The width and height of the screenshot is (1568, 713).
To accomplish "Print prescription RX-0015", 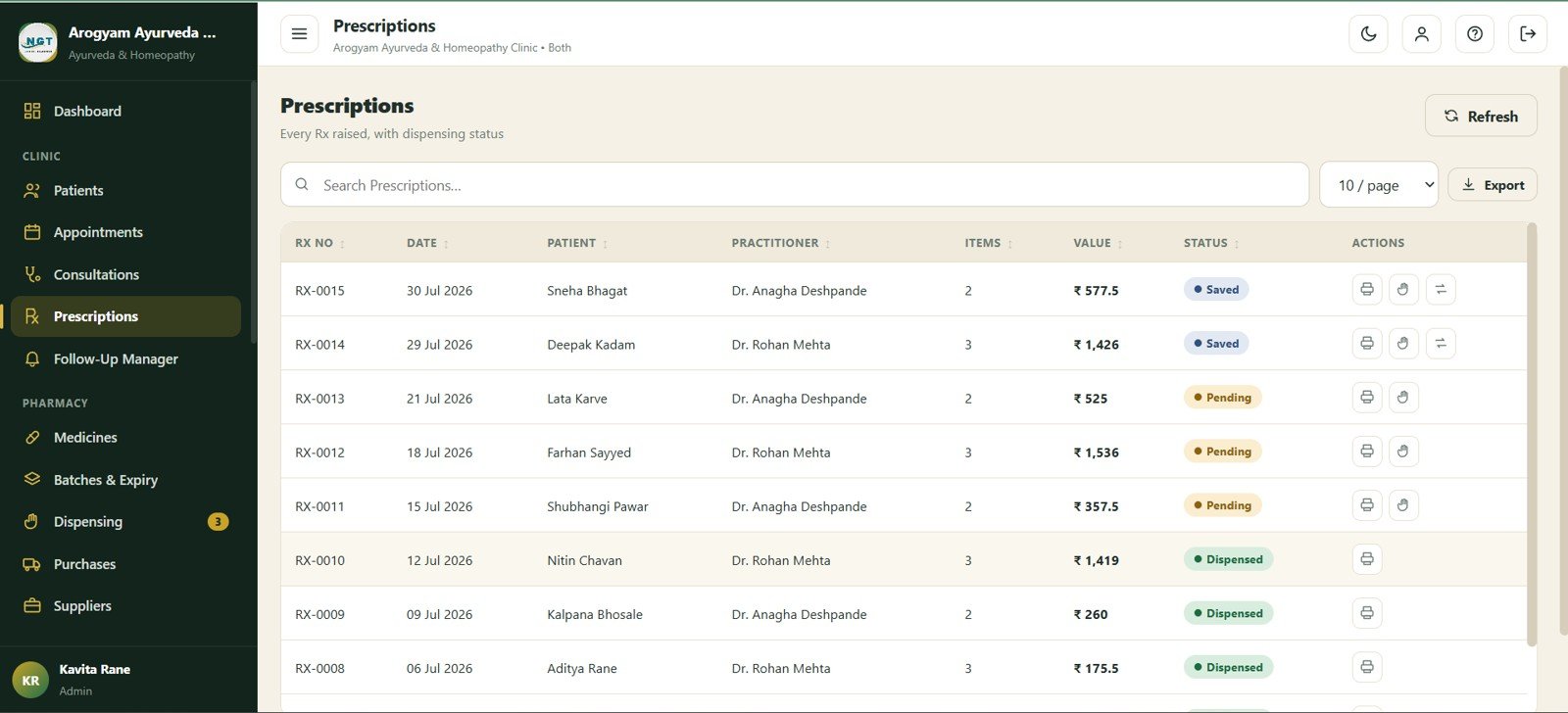I will coord(1366,289).
